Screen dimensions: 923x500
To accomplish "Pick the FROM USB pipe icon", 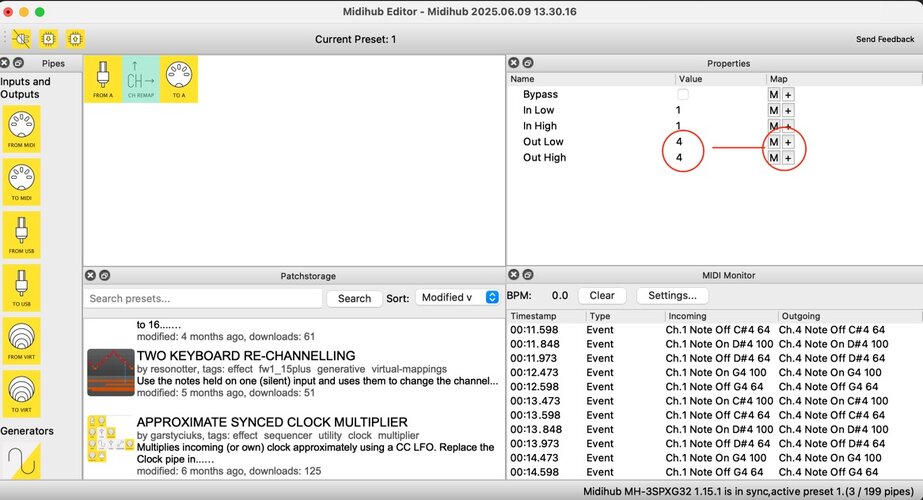I will pos(21,235).
